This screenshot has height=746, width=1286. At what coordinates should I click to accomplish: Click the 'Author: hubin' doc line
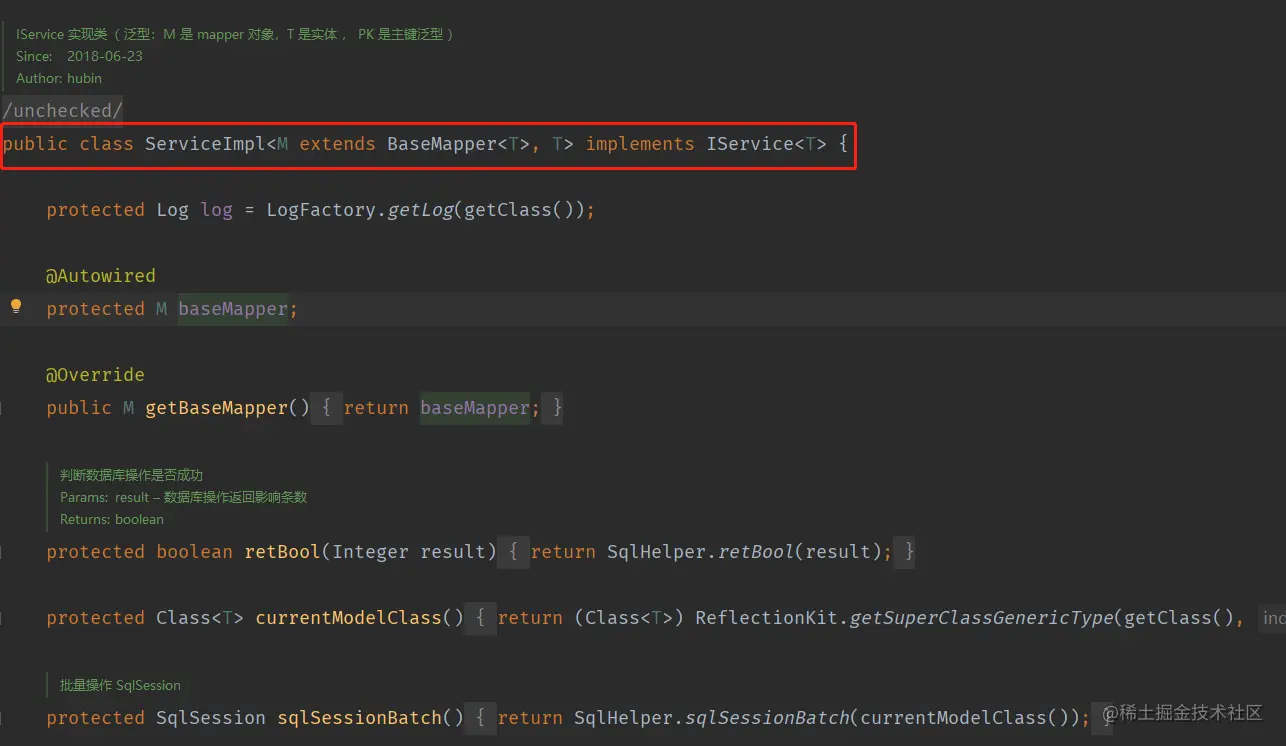click(x=59, y=78)
